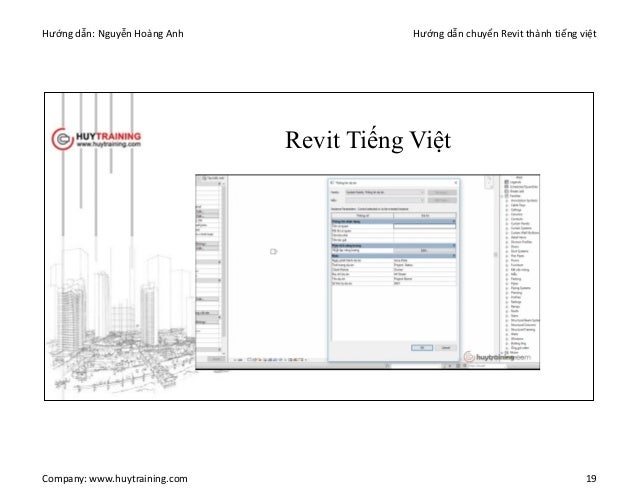
Task: Select Sheets (all) in the project browser
Action: tap(517, 191)
